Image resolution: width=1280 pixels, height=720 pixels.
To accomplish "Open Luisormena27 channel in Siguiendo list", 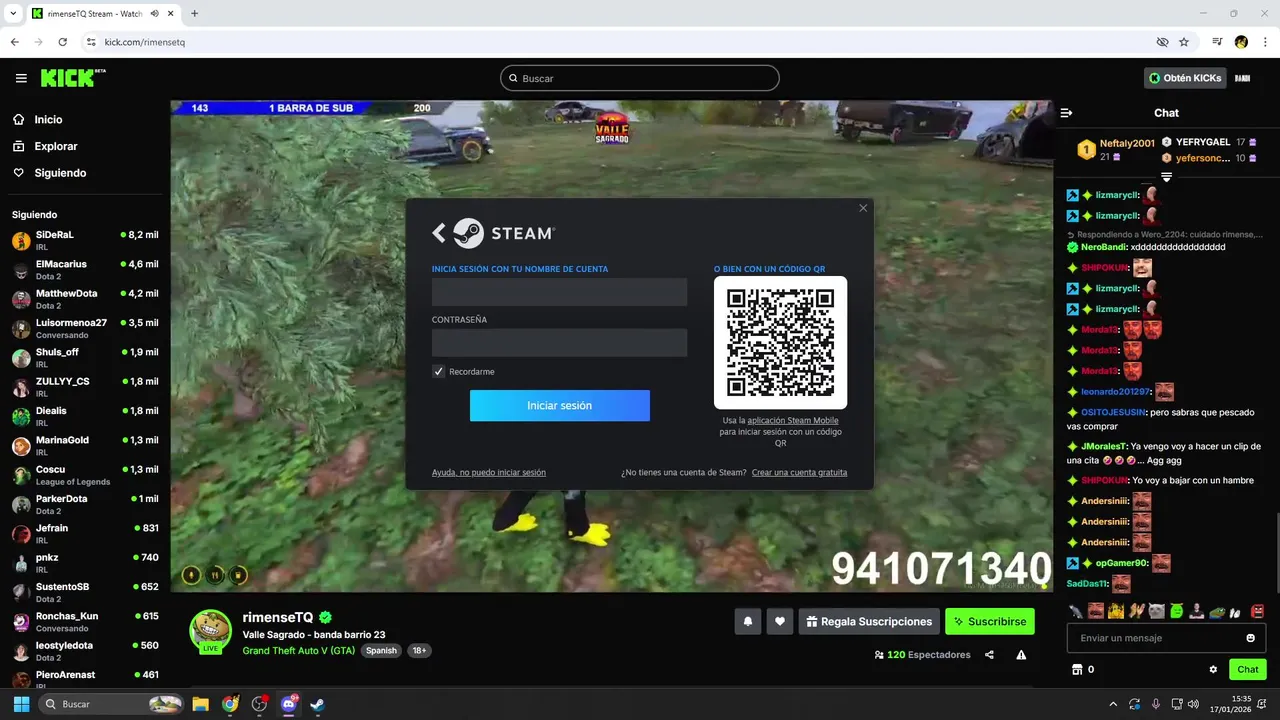I will tap(85, 328).
